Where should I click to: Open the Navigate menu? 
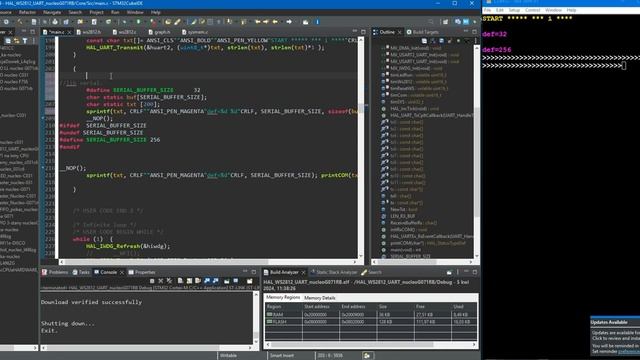(52, 12)
